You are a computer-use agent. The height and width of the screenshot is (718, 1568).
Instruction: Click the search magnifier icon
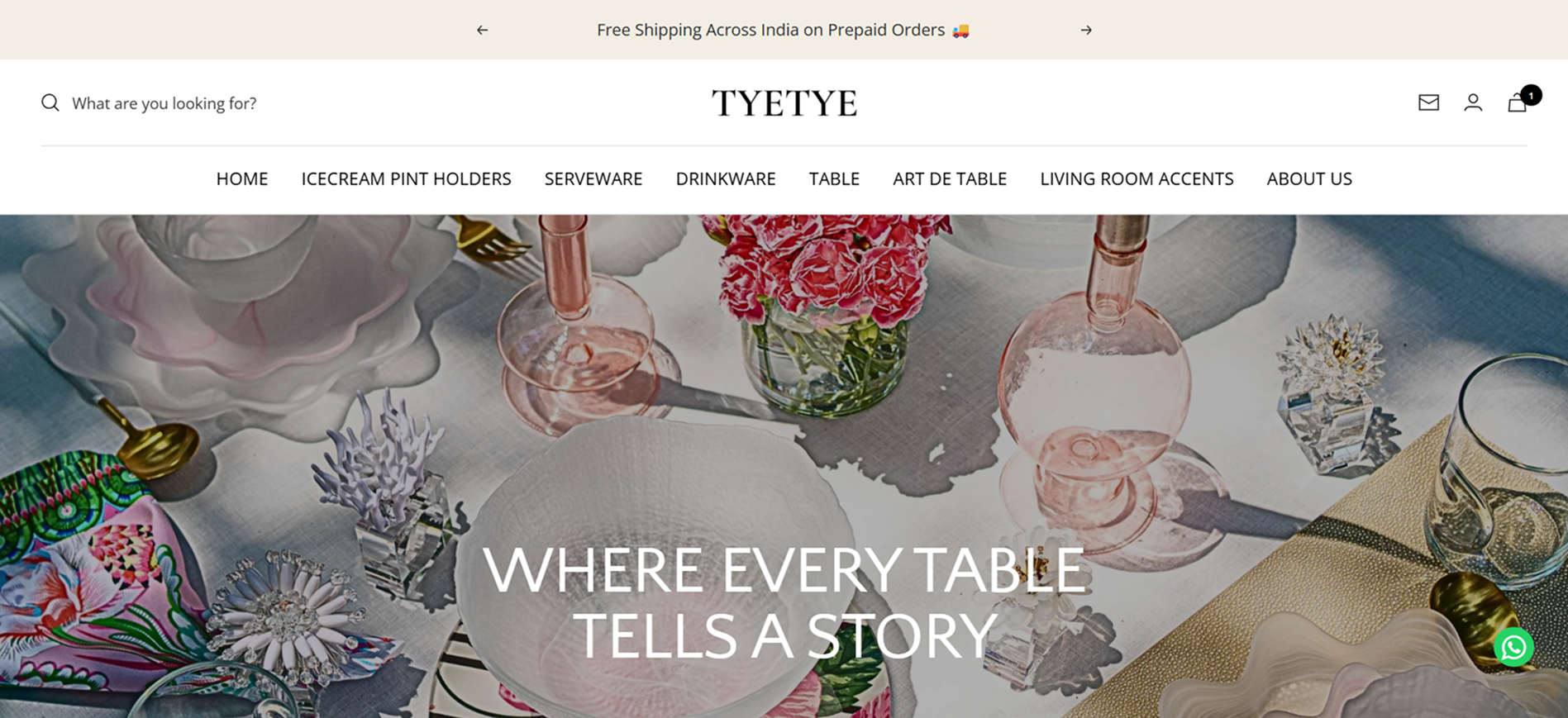(50, 102)
